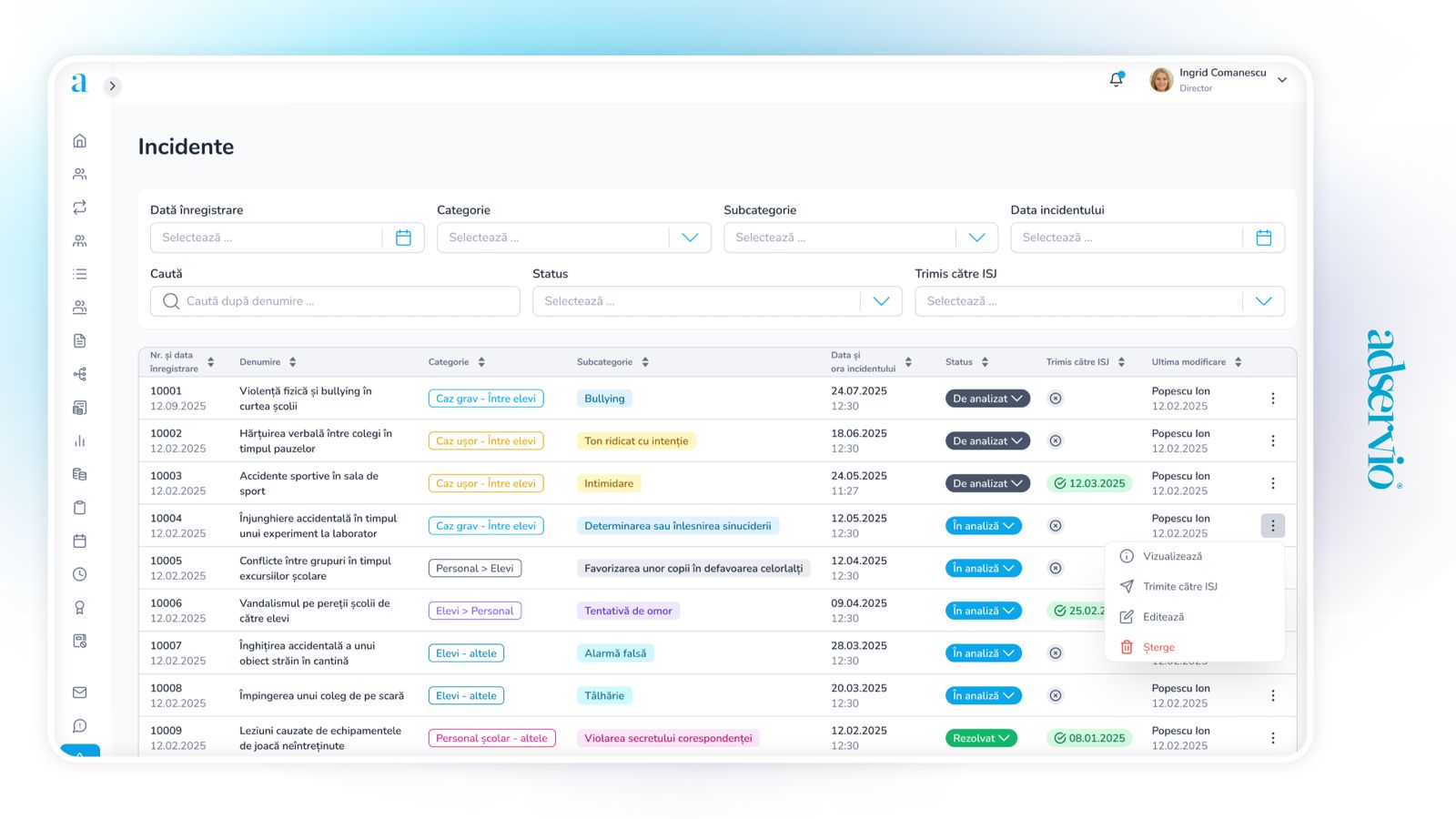Open calendar picker for Data incidentului

tap(1263, 238)
